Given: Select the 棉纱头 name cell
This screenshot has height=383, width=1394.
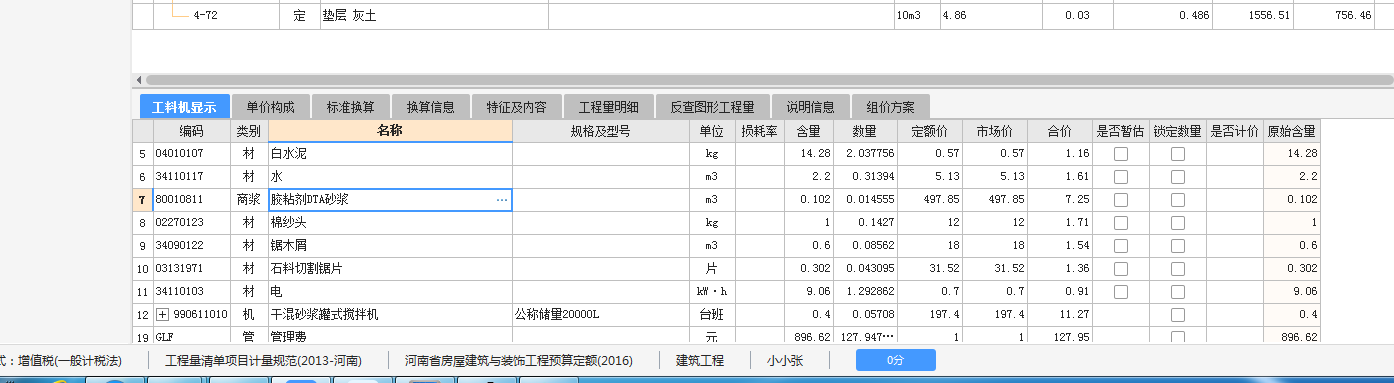Looking at the screenshot, I should tap(390, 223).
